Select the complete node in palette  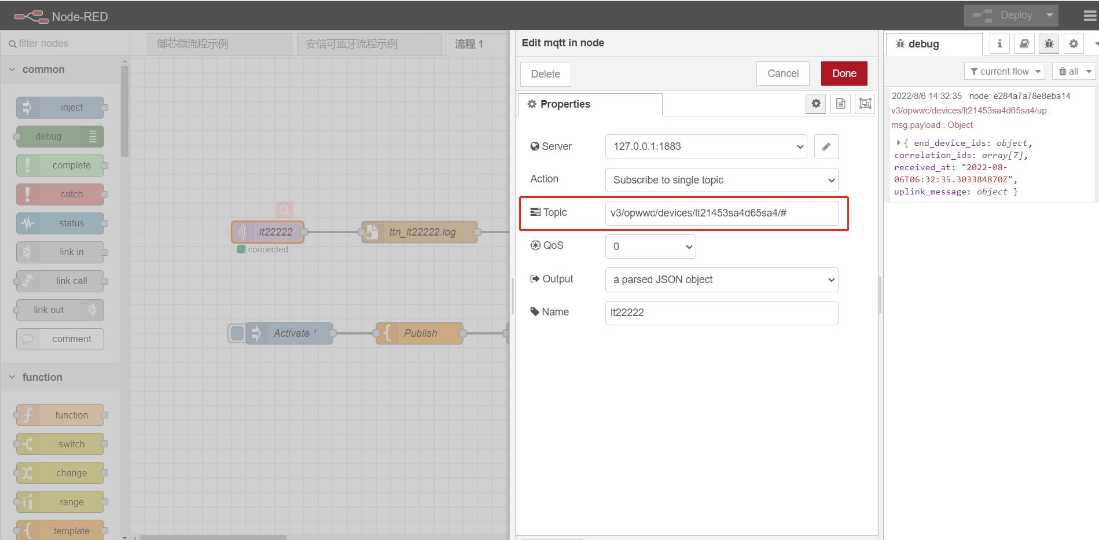[x=60, y=166]
